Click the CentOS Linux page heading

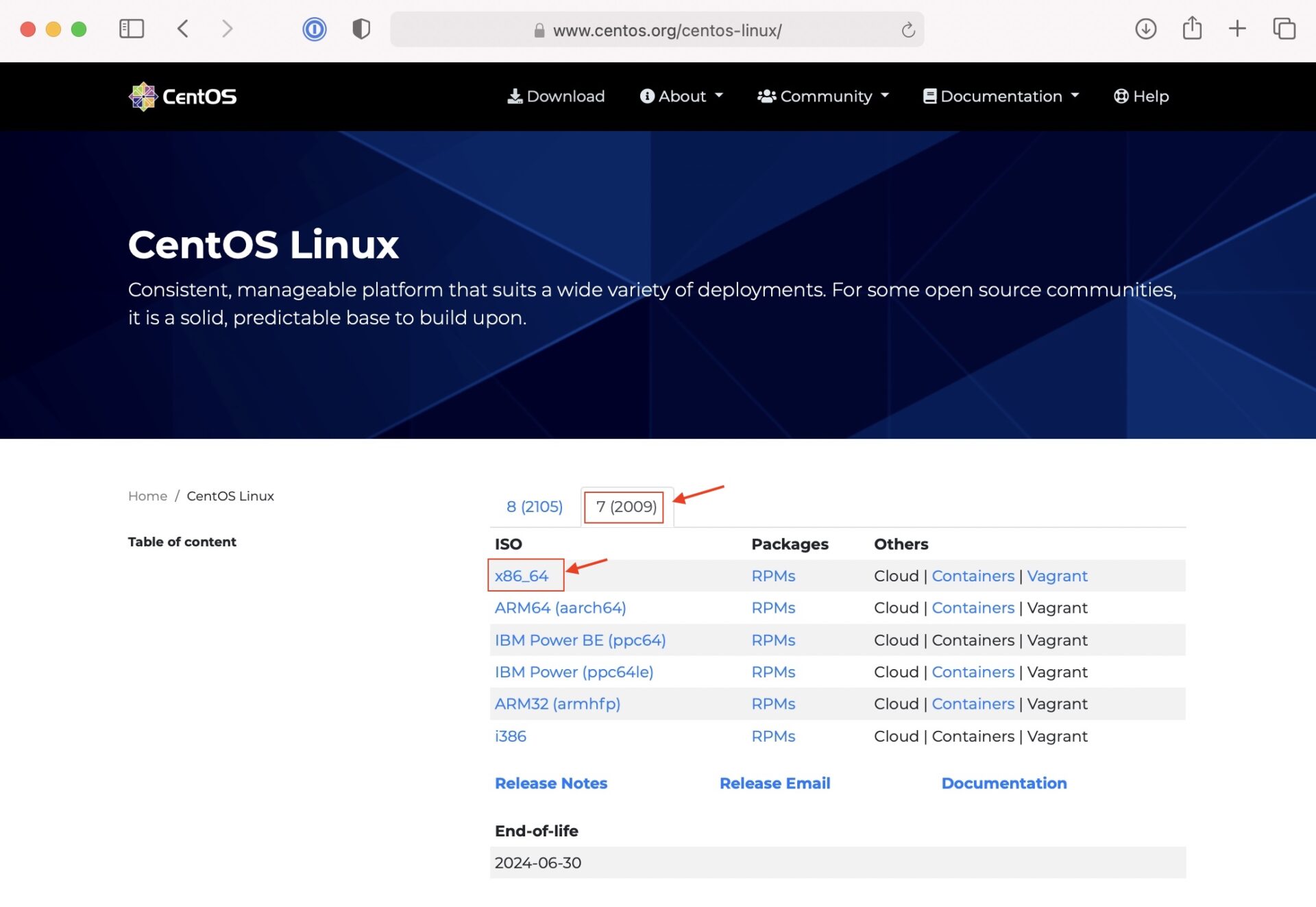click(263, 245)
